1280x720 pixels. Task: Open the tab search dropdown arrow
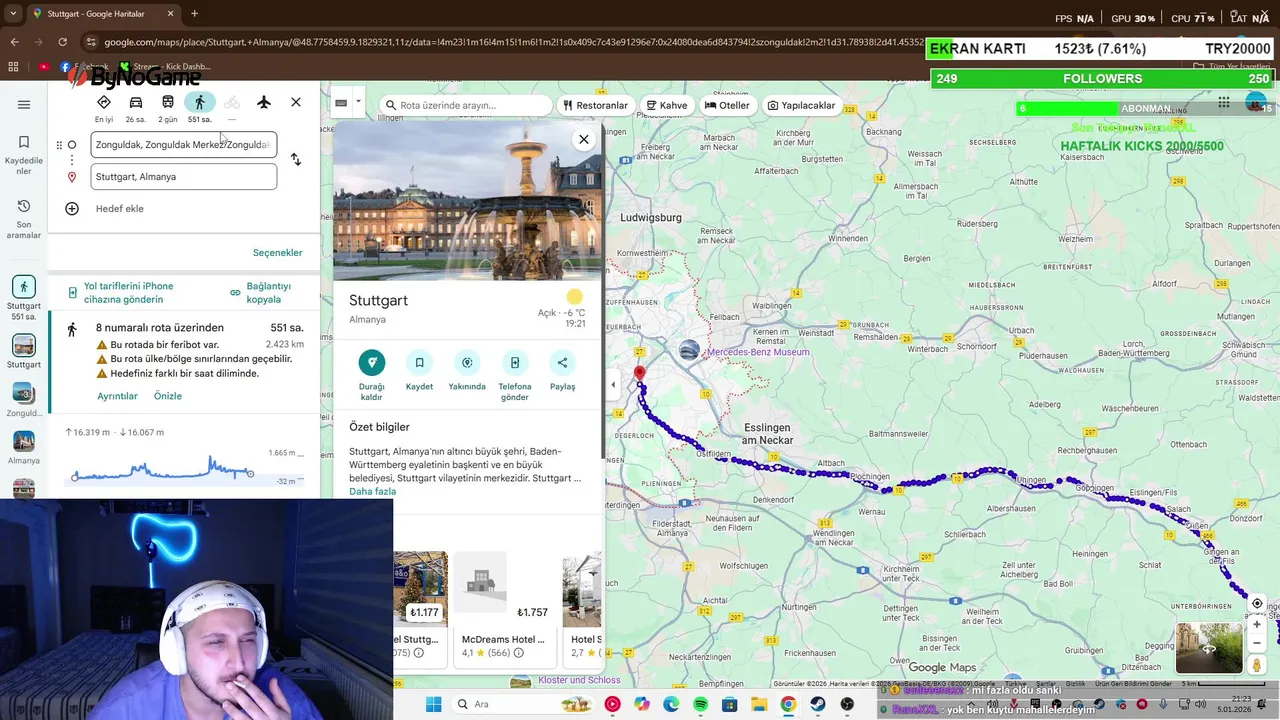click(14, 14)
